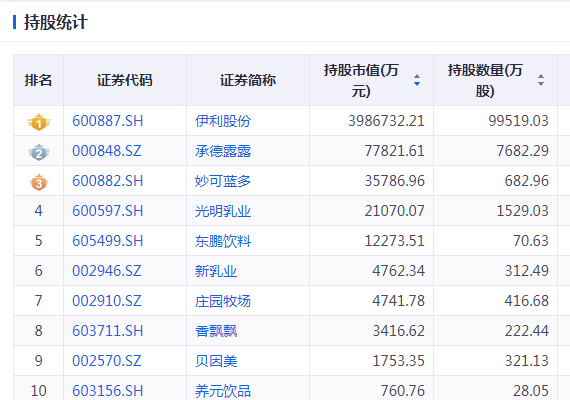Click rank number 9 cell
The image size is (570, 400).
click(39, 361)
